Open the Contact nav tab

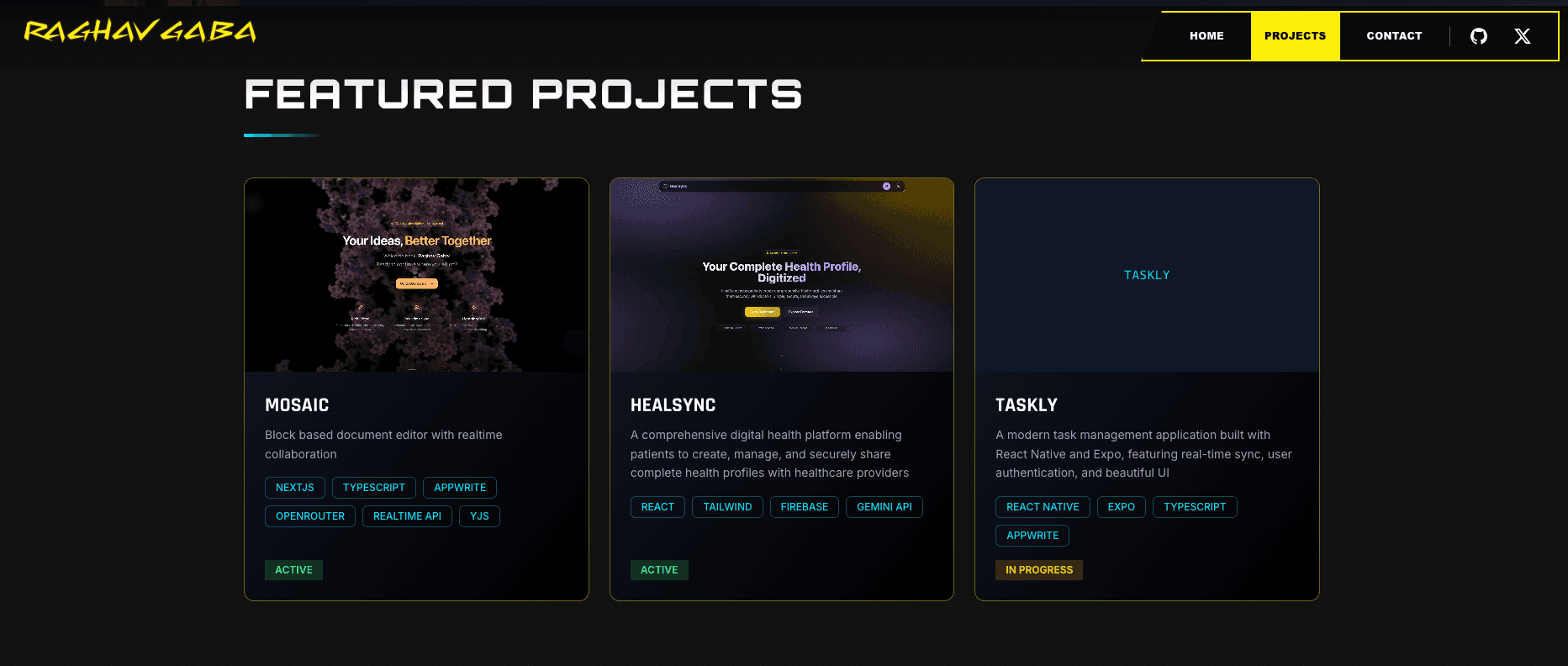click(x=1394, y=36)
